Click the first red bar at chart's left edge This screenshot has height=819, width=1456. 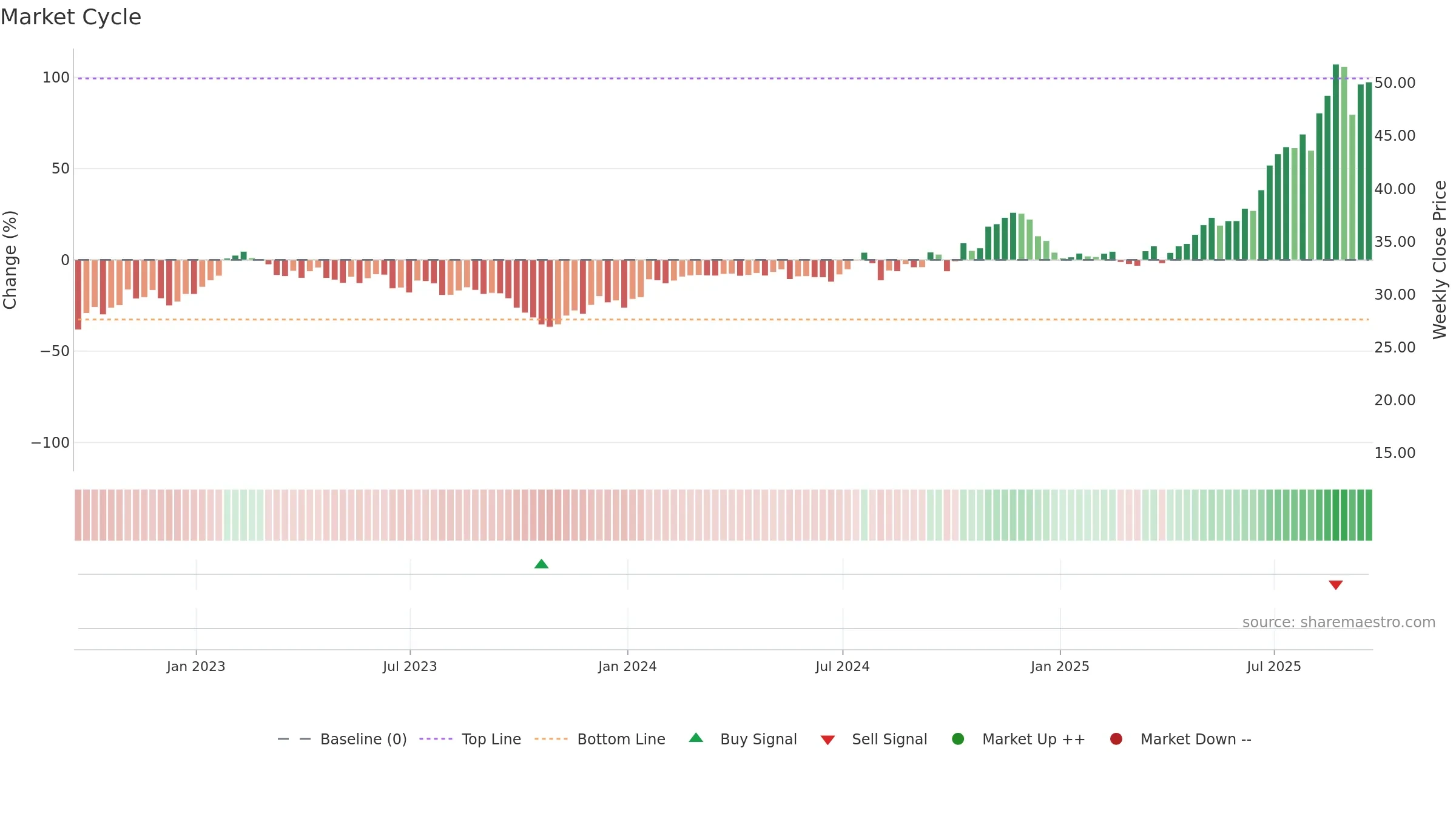78,295
